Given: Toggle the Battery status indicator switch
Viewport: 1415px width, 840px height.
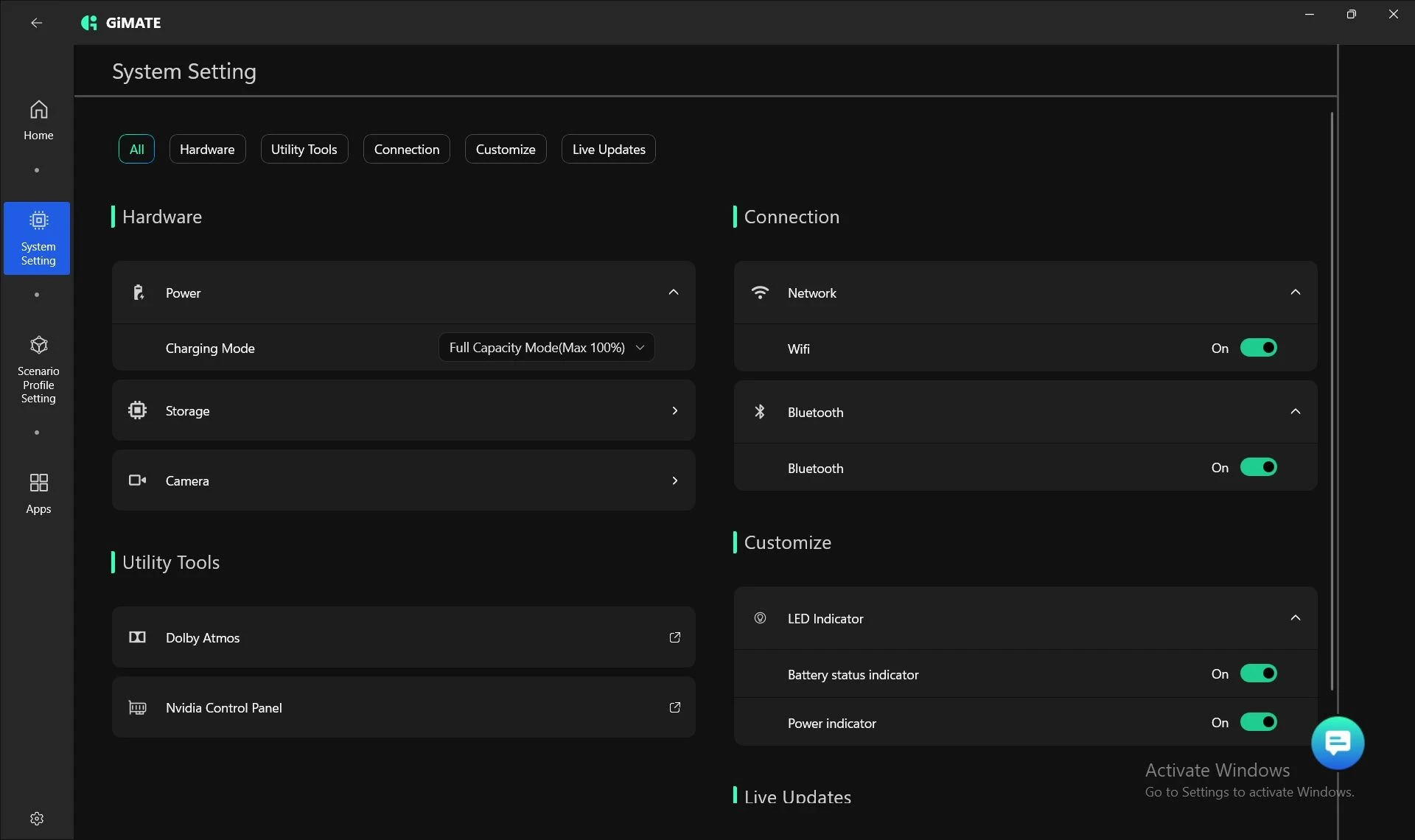Looking at the screenshot, I should 1258,673.
